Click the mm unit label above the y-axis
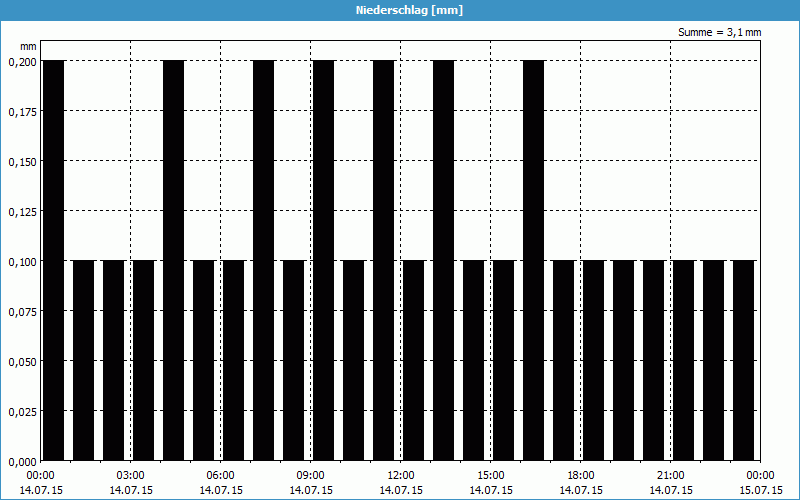The height and width of the screenshot is (500, 800). point(28,46)
